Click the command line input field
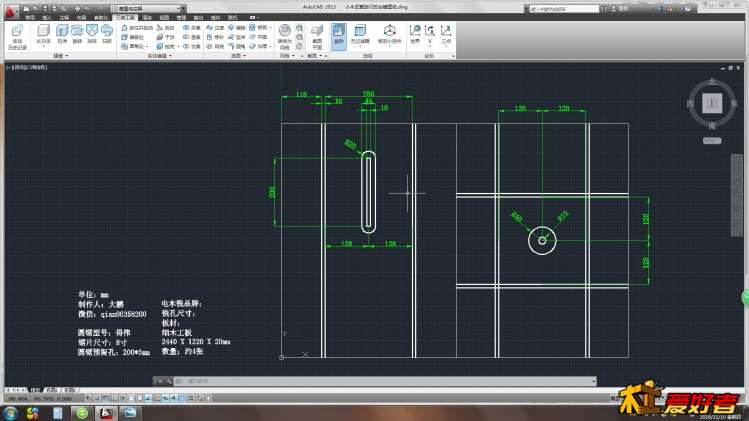 382,381
